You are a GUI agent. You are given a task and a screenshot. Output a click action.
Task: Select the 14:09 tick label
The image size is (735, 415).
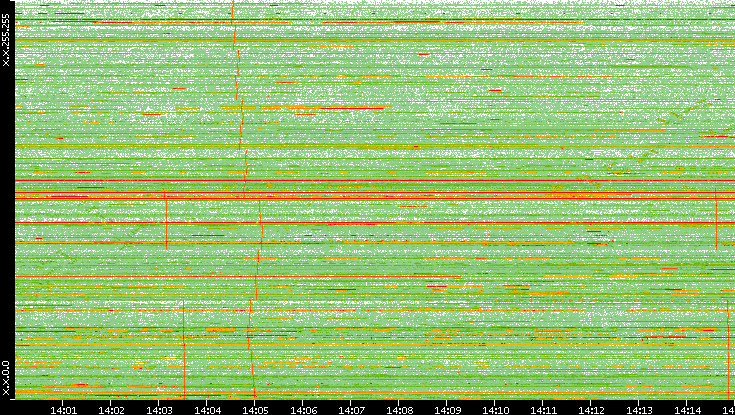pyautogui.click(x=447, y=410)
